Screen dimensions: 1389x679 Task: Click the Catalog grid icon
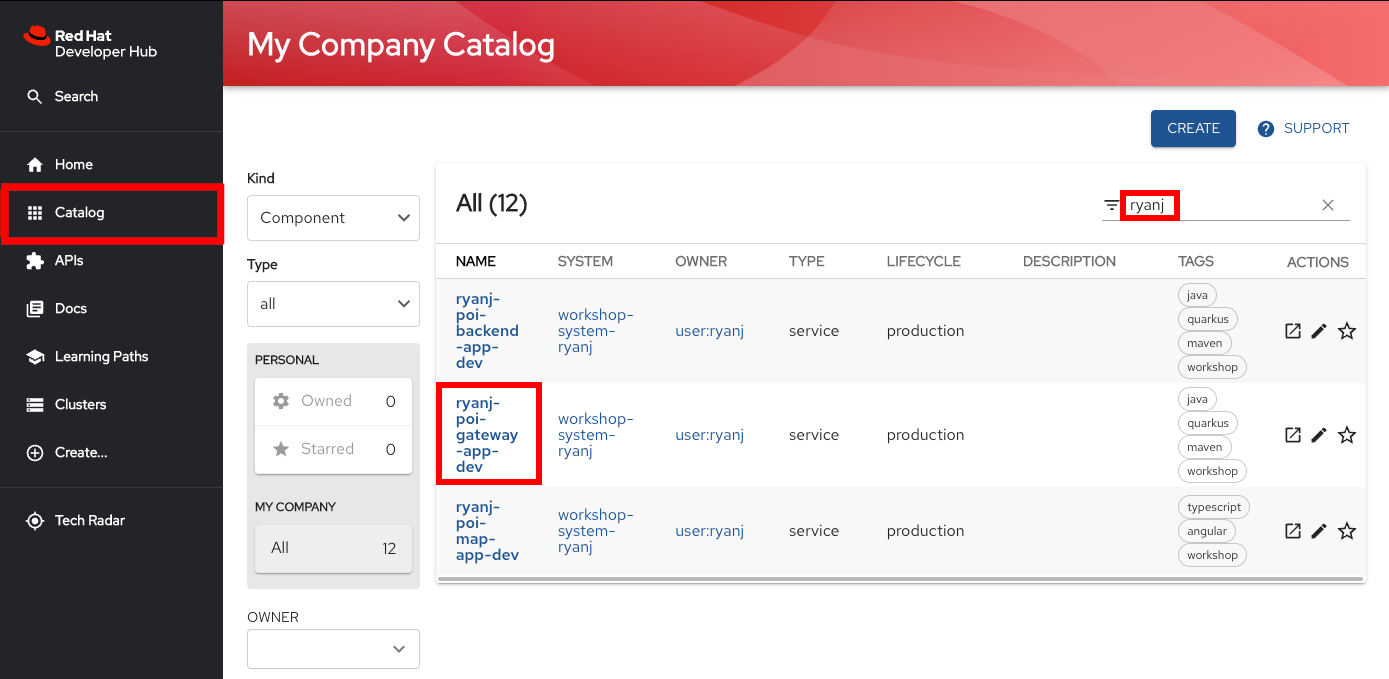click(35, 213)
